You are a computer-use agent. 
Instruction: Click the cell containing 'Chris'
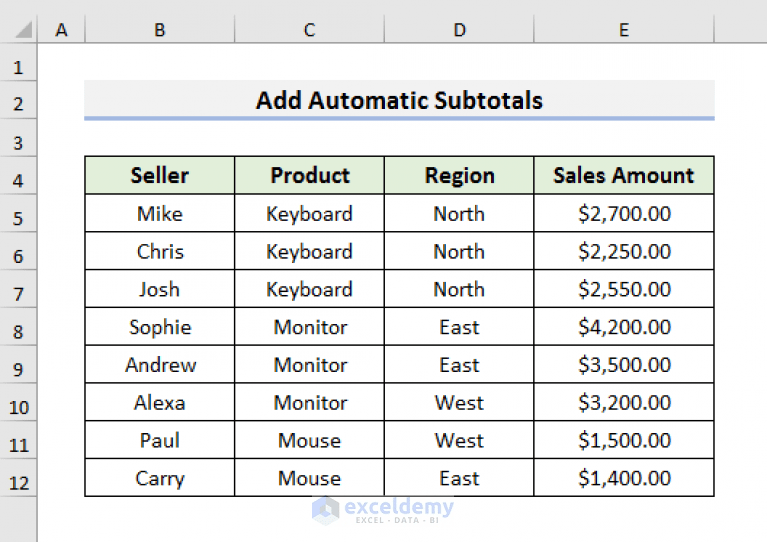pos(160,251)
